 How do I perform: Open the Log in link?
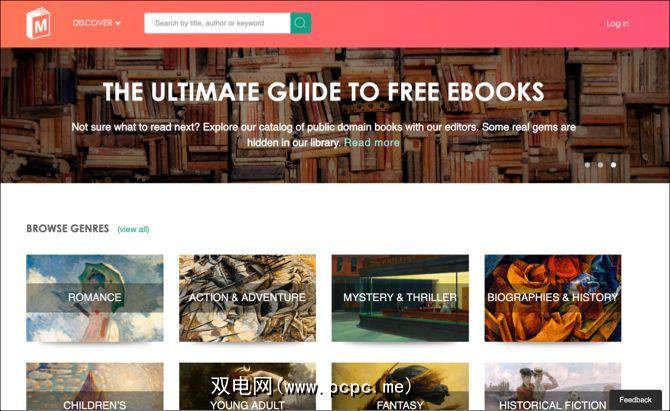click(617, 23)
